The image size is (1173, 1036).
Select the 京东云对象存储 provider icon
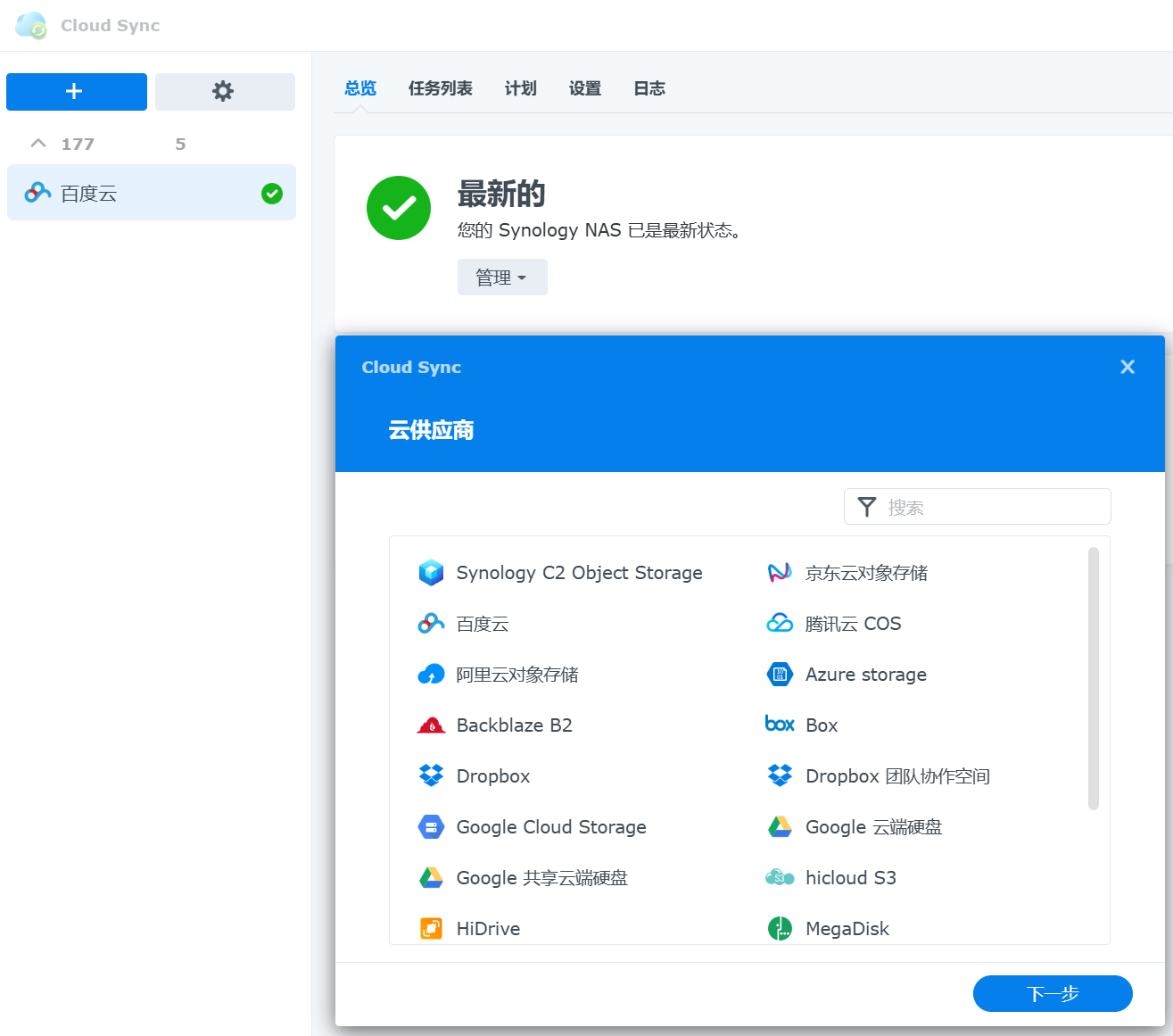click(780, 573)
